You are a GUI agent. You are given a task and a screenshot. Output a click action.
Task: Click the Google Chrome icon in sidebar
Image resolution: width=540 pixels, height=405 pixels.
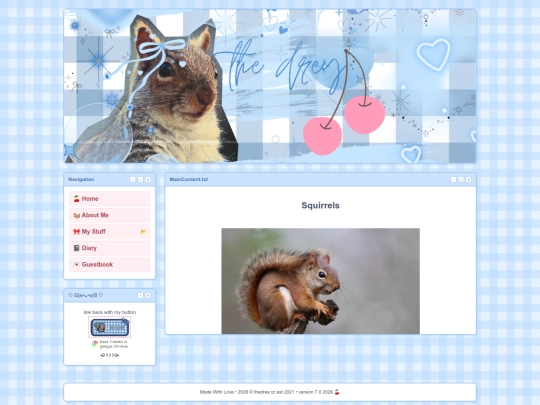(x=95, y=344)
